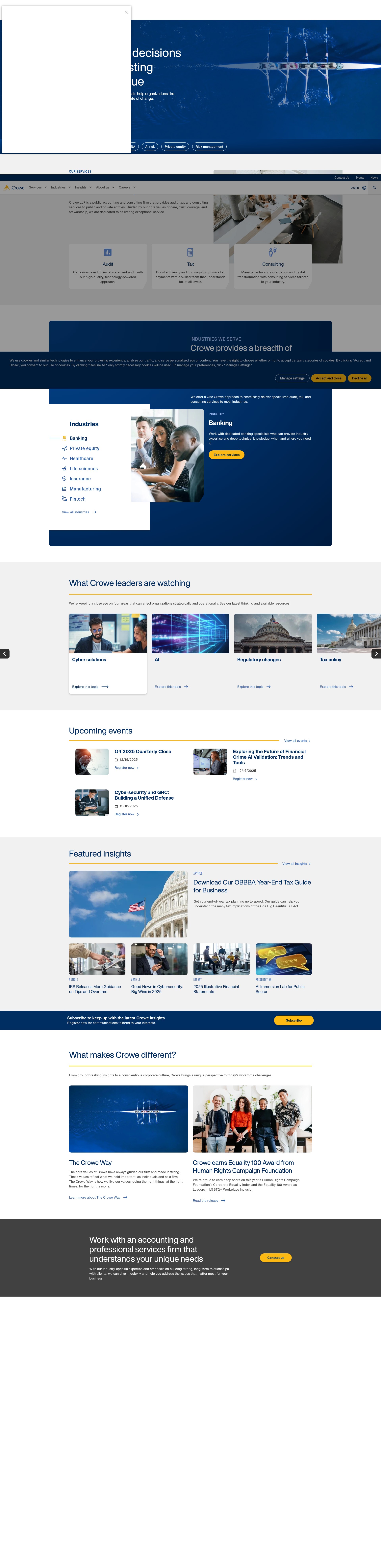Open the Services dropdown menu
This screenshot has width=381, height=1568.
38,187
